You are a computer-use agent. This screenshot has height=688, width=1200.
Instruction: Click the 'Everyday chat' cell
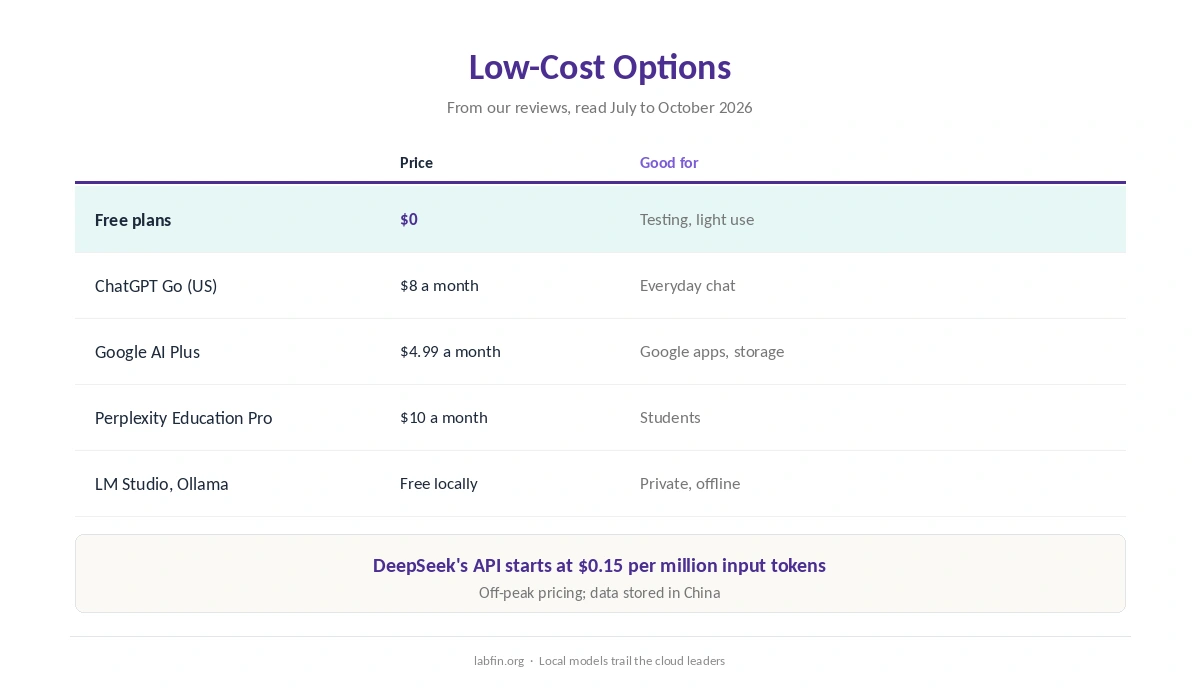[688, 286]
